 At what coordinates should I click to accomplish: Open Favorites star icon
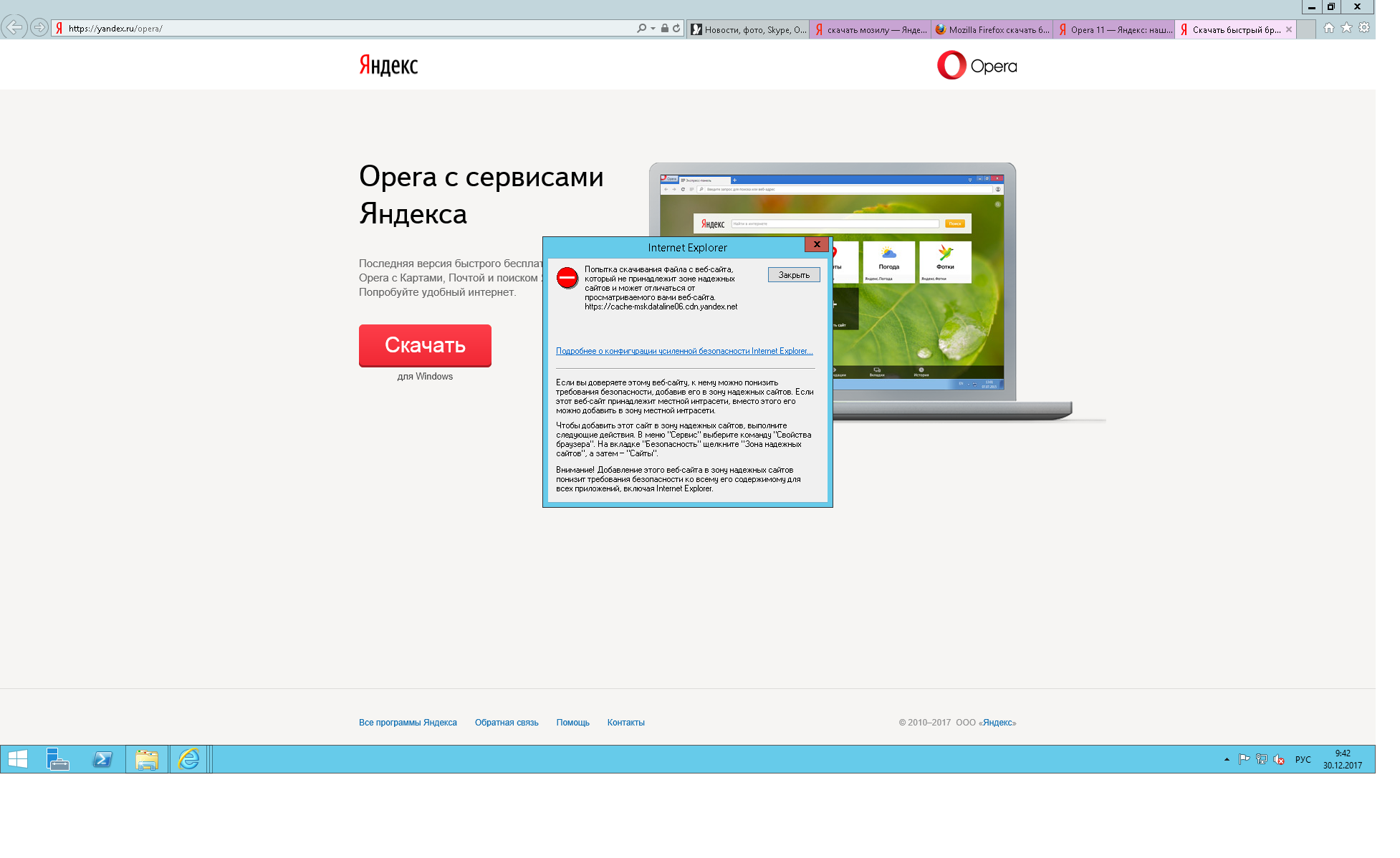(1346, 28)
